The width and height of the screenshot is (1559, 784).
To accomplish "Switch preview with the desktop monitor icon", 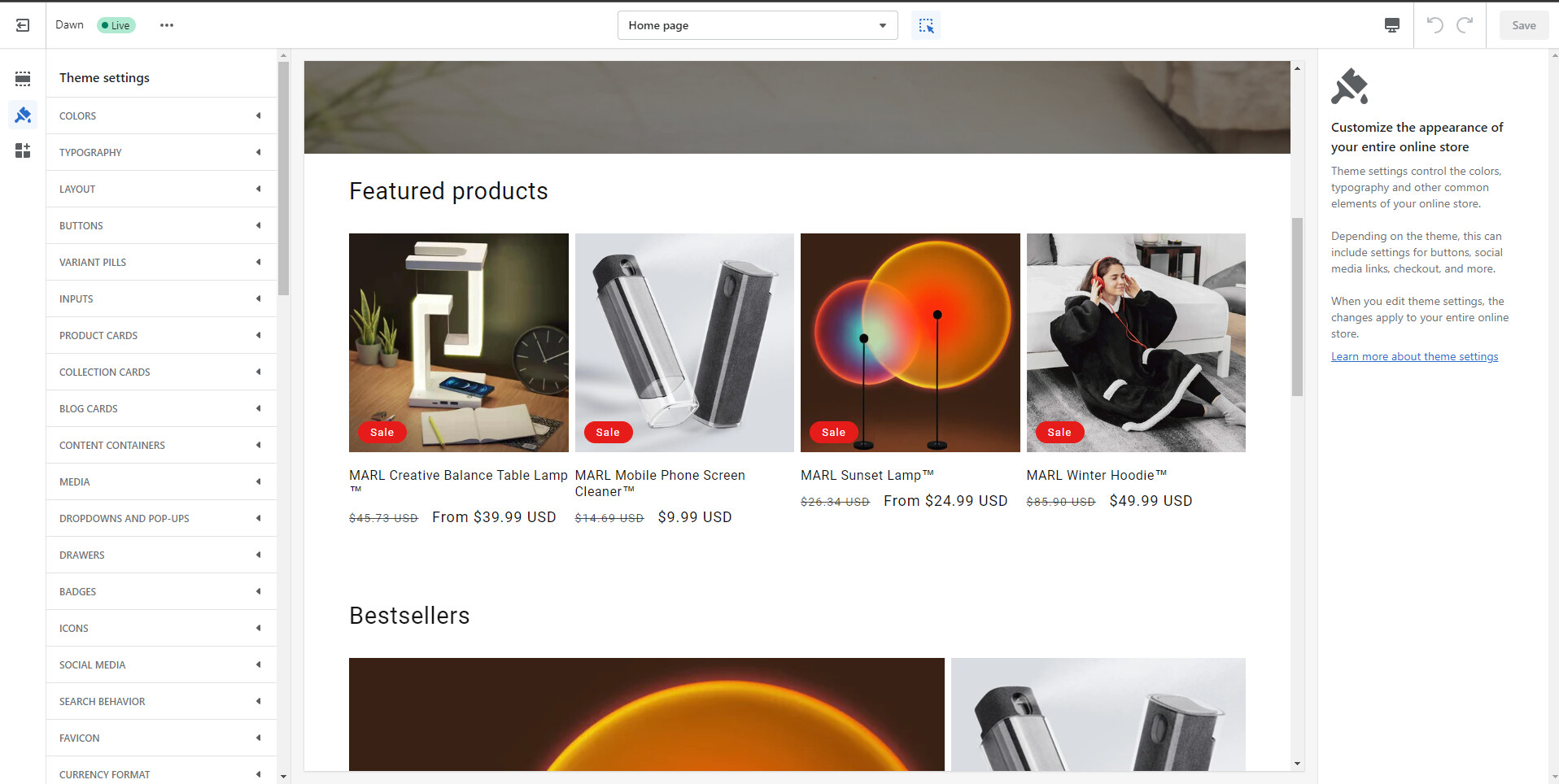I will [x=1392, y=25].
